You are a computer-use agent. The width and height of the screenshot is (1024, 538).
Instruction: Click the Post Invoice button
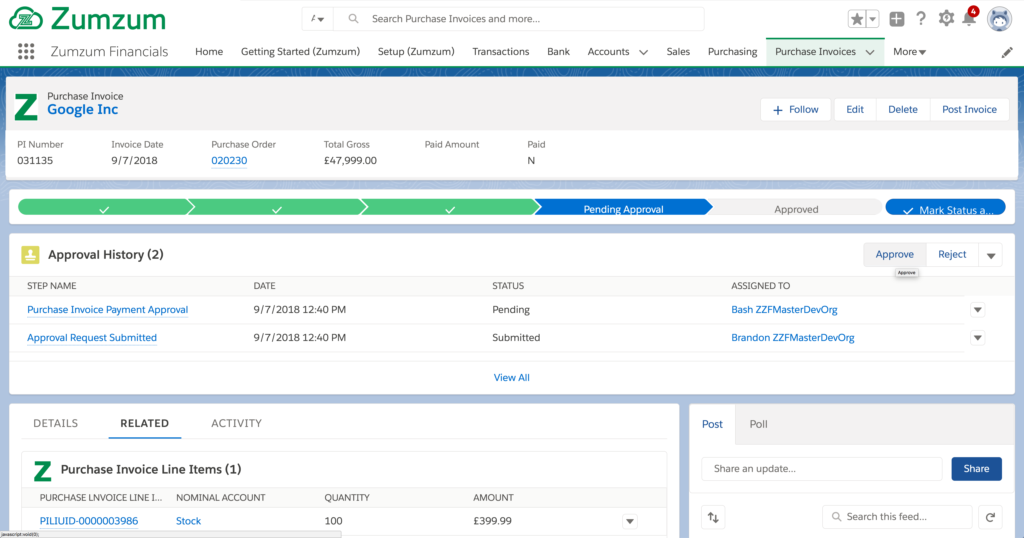pyautogui.click(x=969, y=110)
